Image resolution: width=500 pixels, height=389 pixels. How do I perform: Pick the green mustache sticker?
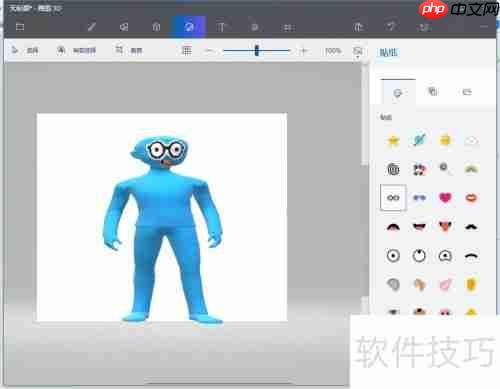pos(471,169)
